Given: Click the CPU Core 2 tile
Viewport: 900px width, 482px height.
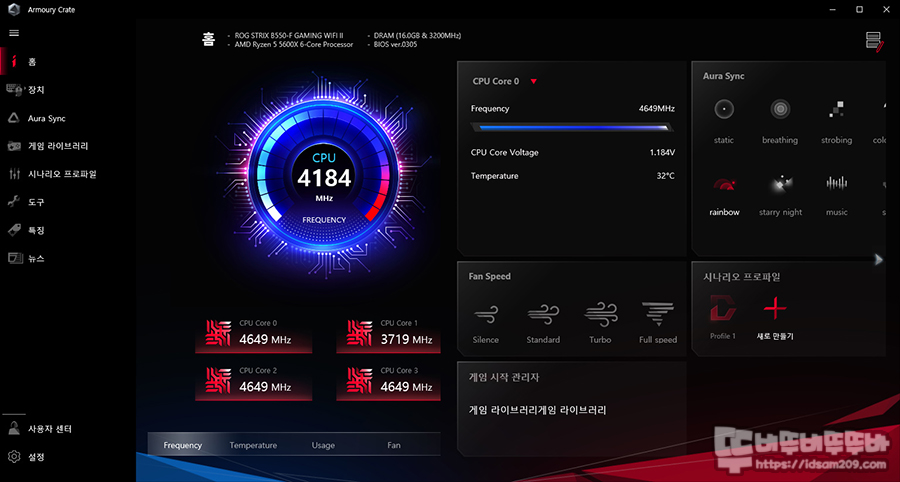Looking at the screenshot, I should [x=254, y=382].
